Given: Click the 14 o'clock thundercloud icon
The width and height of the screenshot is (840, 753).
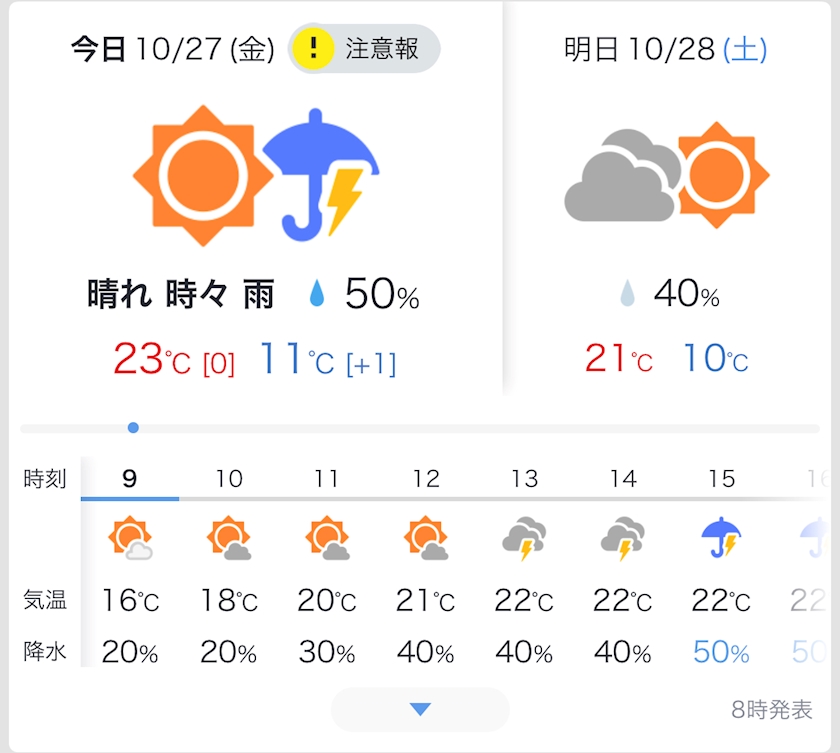Looking at the screenshot, I should [622, 538].
